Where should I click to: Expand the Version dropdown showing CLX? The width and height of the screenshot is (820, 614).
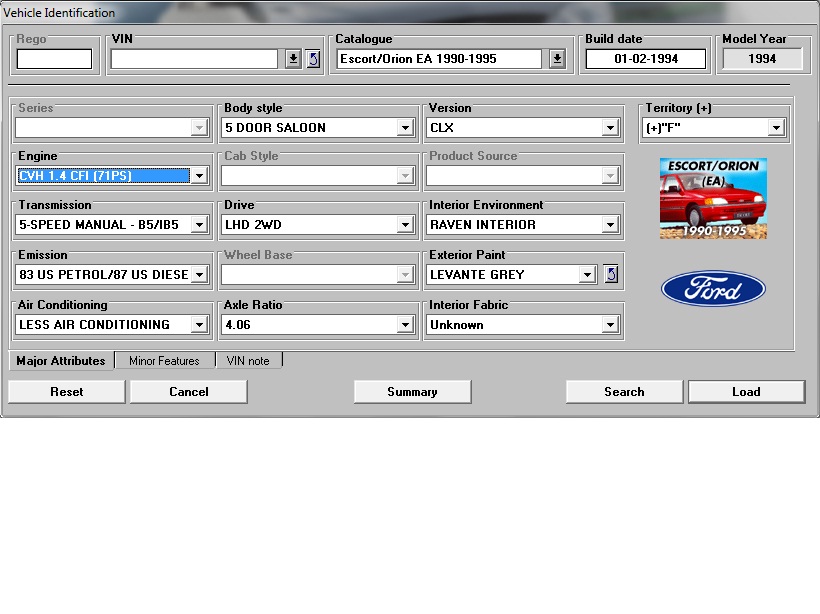coord(610,128)
